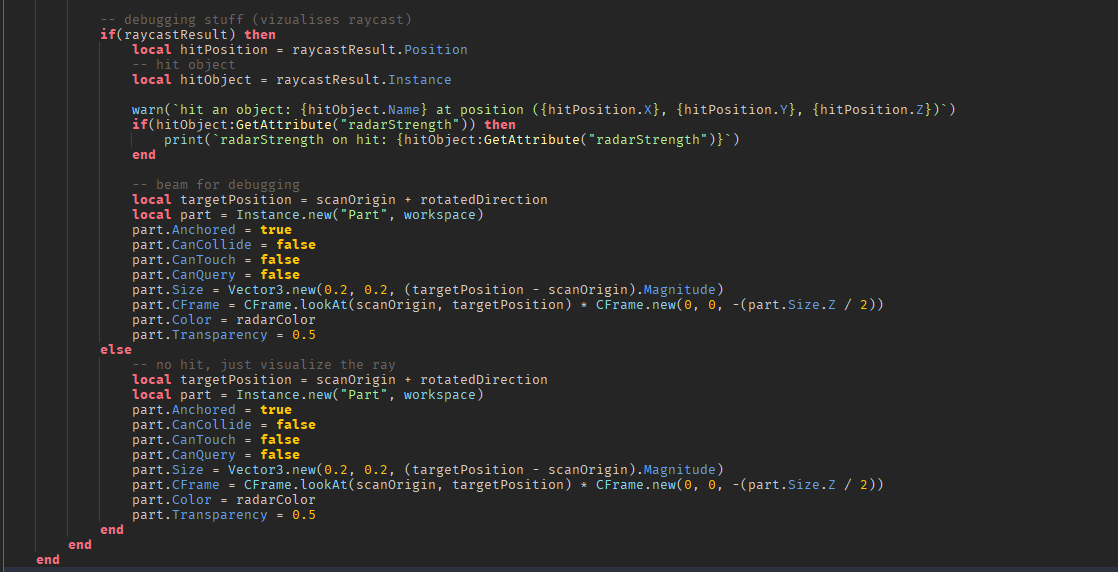The width and height of the screenshot is (1118, 572).
Task: Click the 'else' keyword
Action: 116,349
